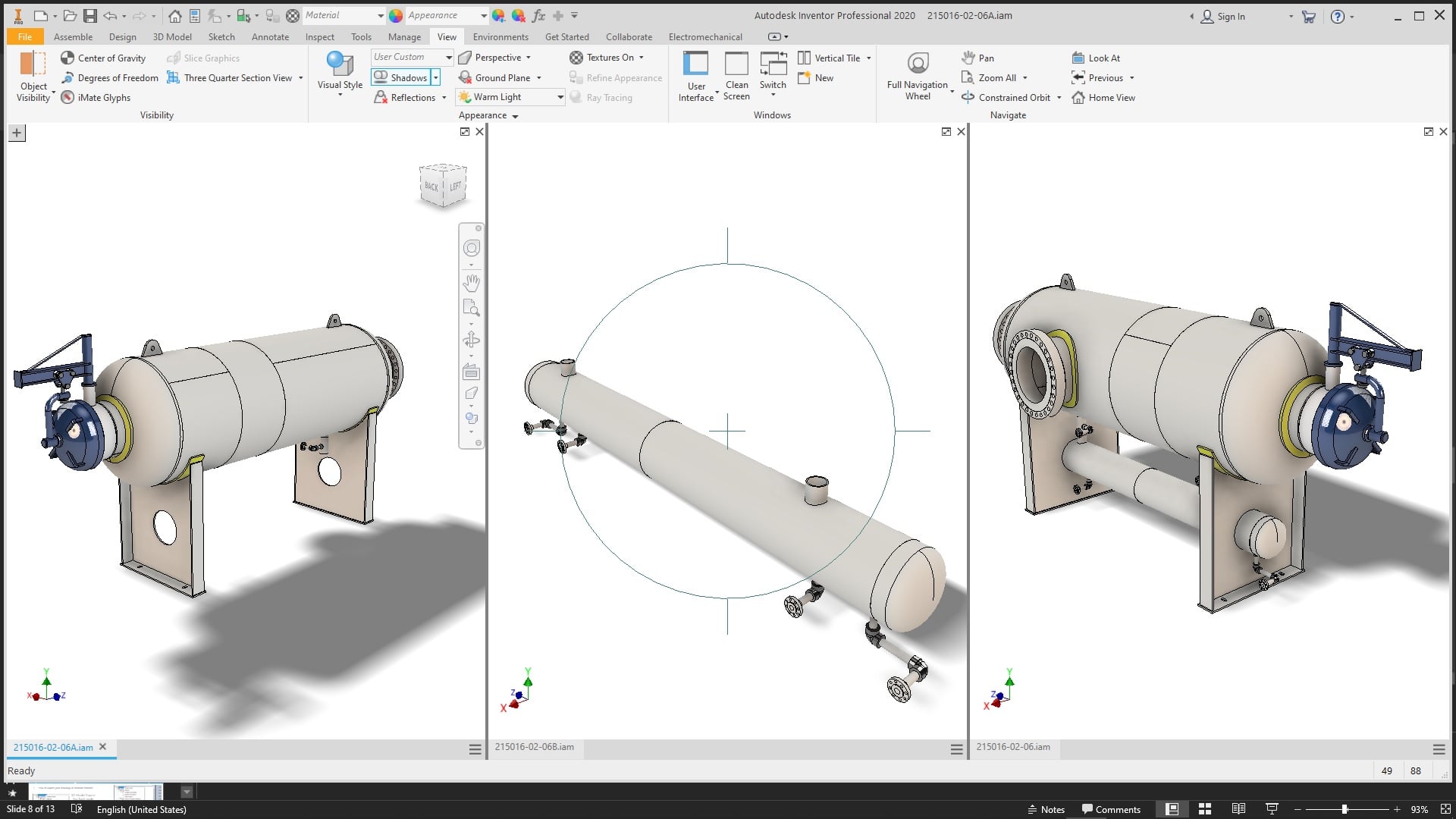Toggle the Shadows display option
Image resolution: width=1456 pixels, height=819 pixels.
point(400,77)
